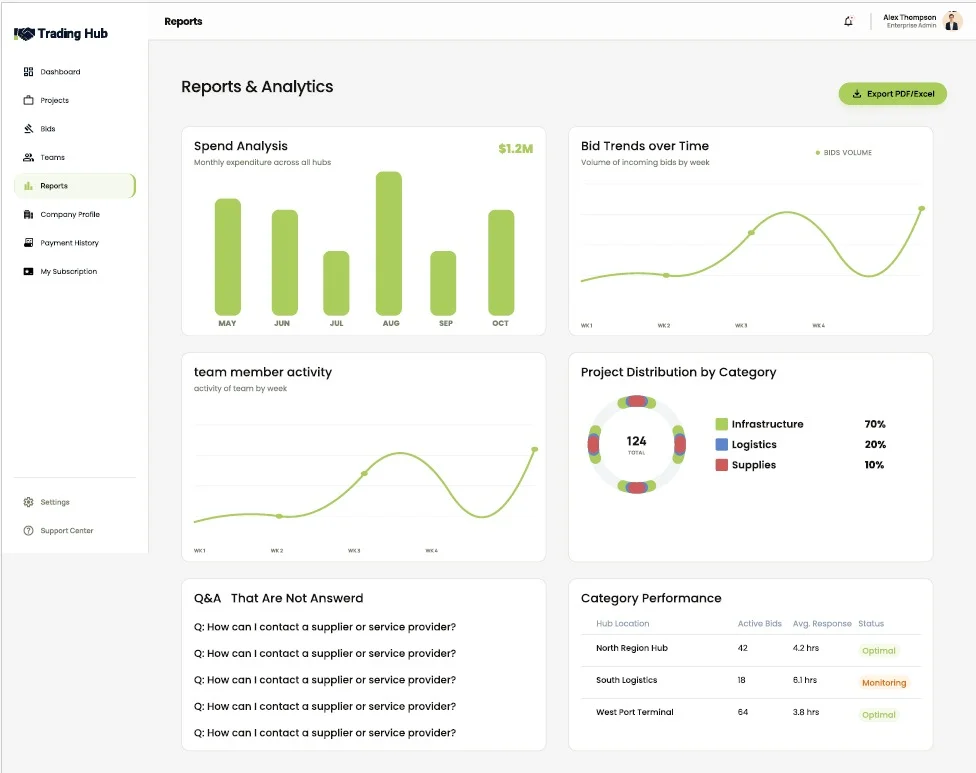Open Support Center question mark icon

tap(28, 531)
